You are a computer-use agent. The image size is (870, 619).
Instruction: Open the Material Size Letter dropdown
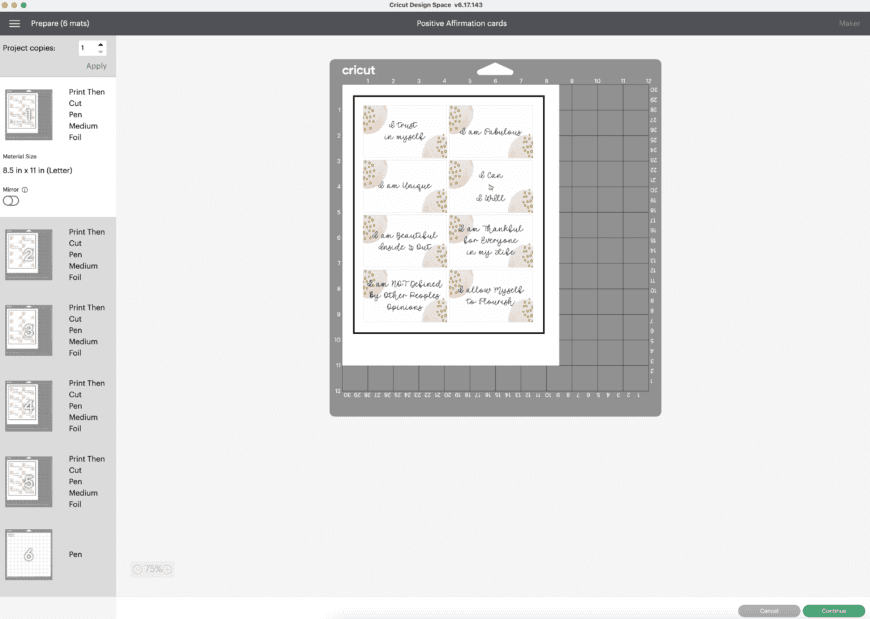click(x=38, y=170)
